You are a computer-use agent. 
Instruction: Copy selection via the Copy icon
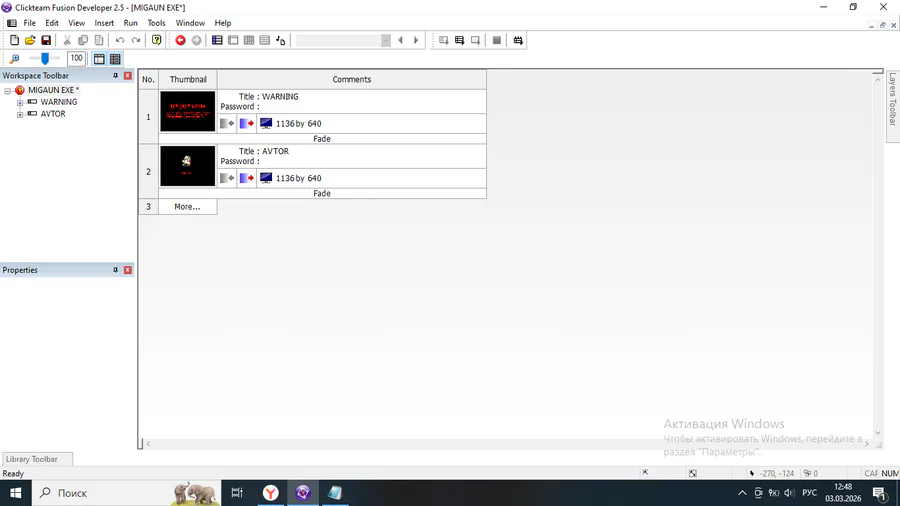tap(83, 40)
